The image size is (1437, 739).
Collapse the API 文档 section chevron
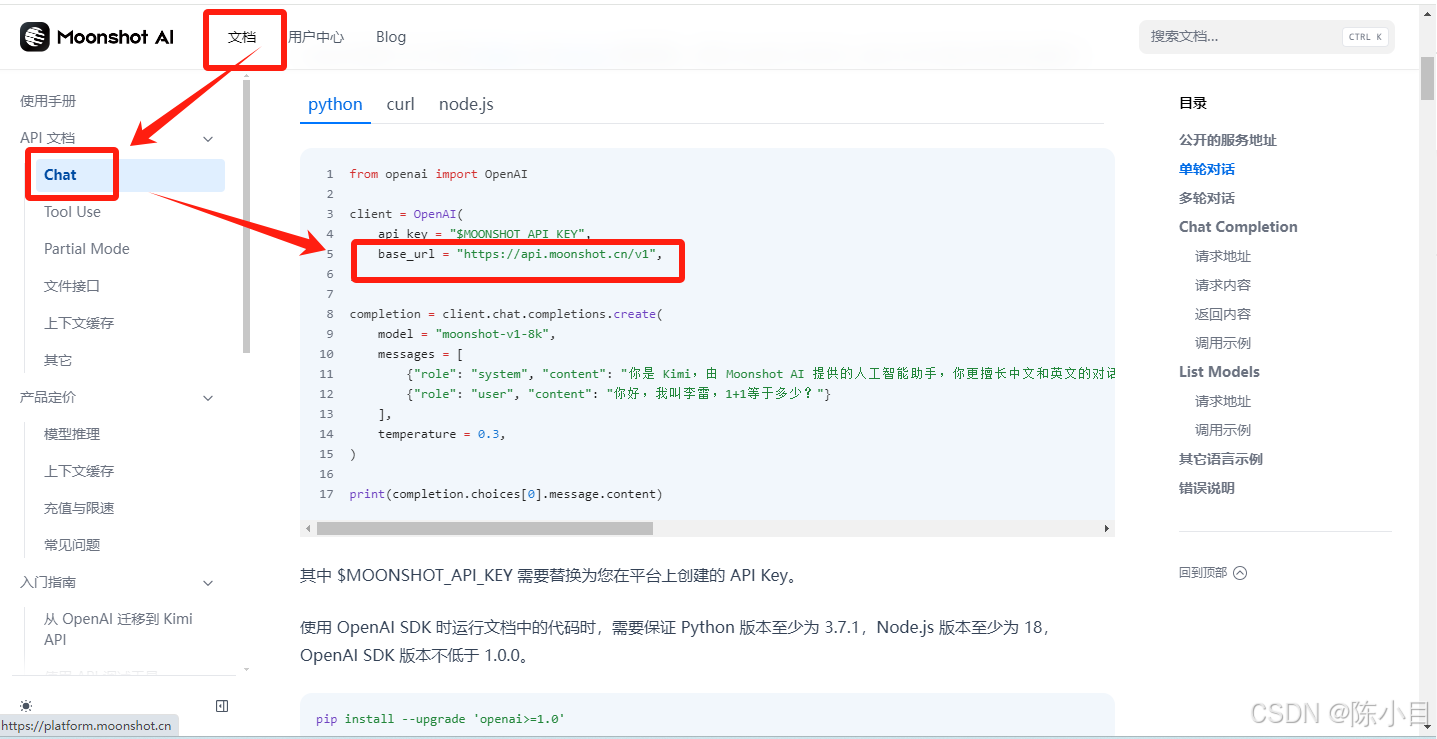[x=208, y=139]
